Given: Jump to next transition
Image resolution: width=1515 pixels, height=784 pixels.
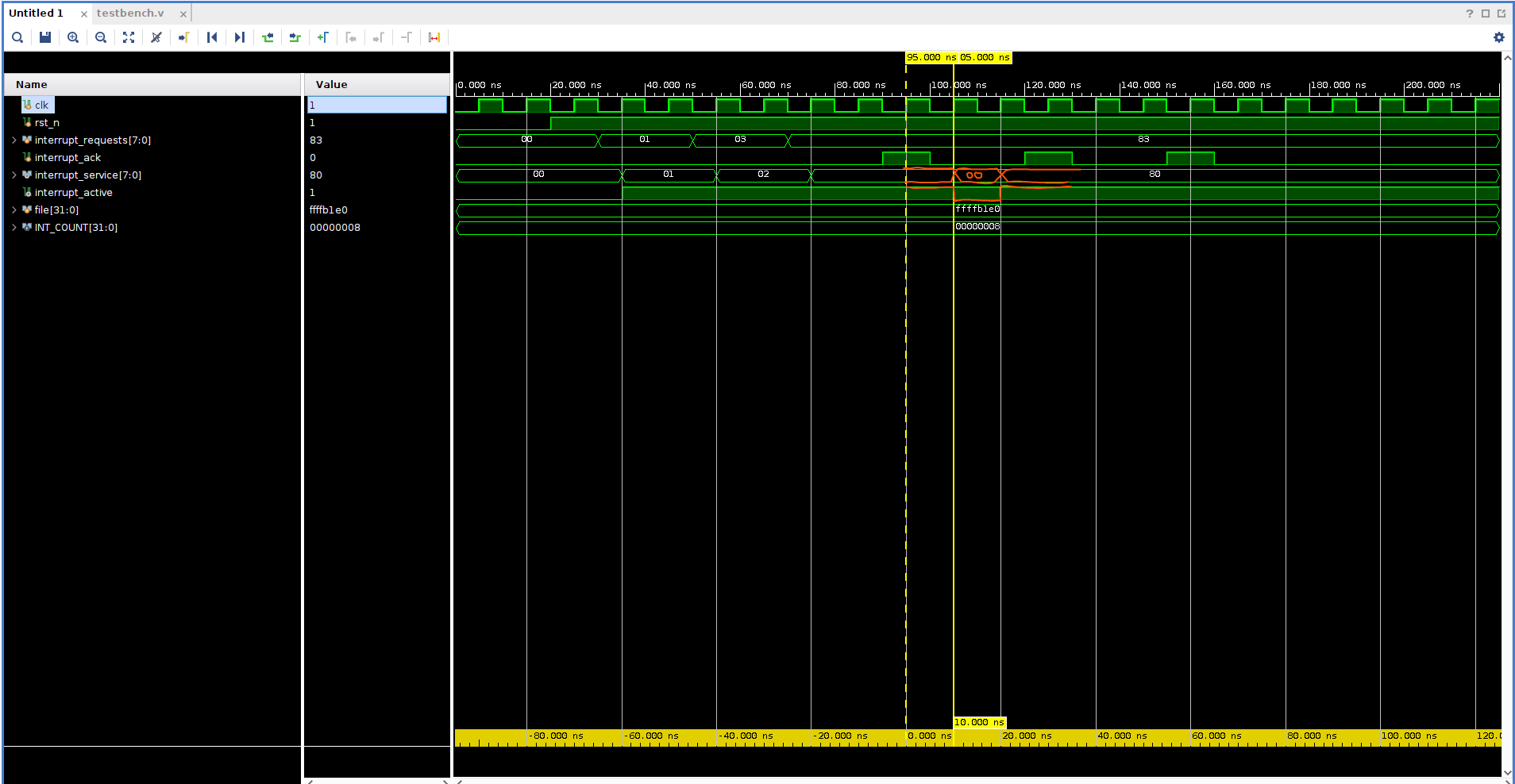Looking at the screenshot, I should (x=295, y=37).
